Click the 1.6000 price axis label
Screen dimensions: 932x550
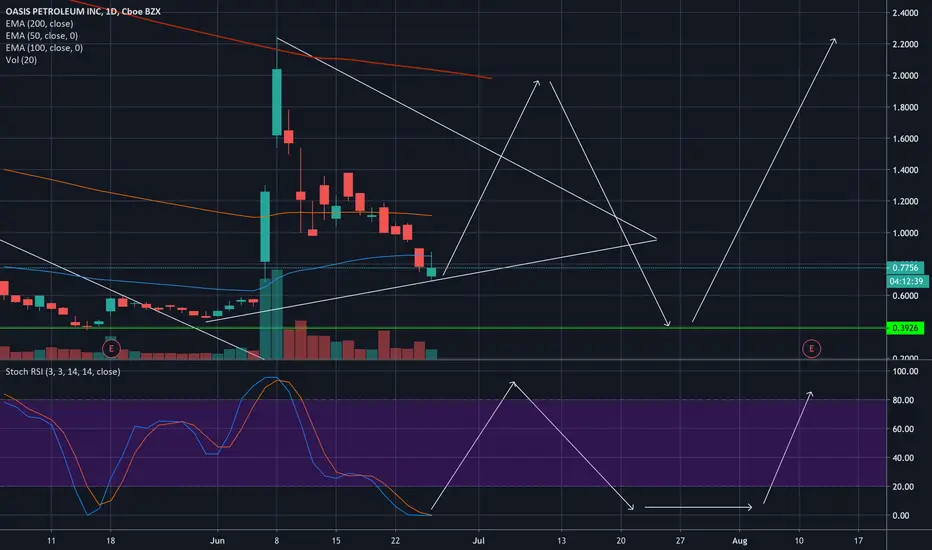tap(905, 139)
